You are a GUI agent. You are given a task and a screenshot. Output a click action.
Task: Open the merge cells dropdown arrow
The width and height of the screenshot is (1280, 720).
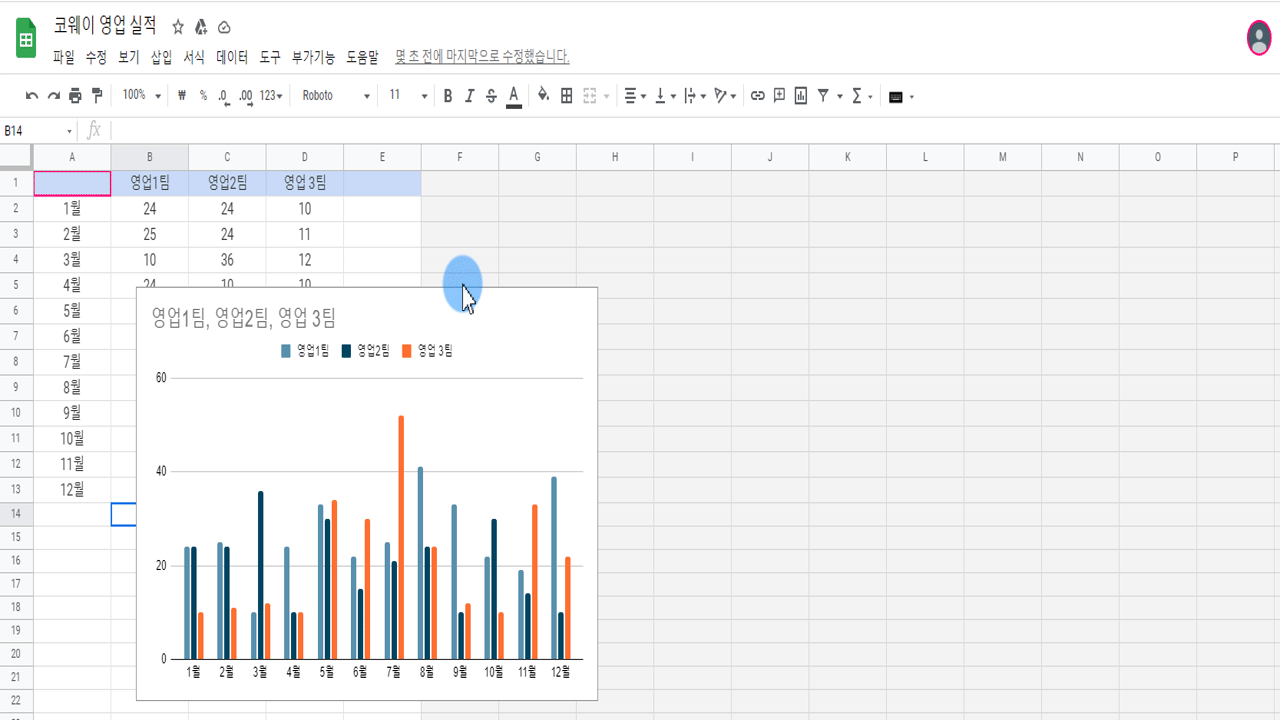606,97
